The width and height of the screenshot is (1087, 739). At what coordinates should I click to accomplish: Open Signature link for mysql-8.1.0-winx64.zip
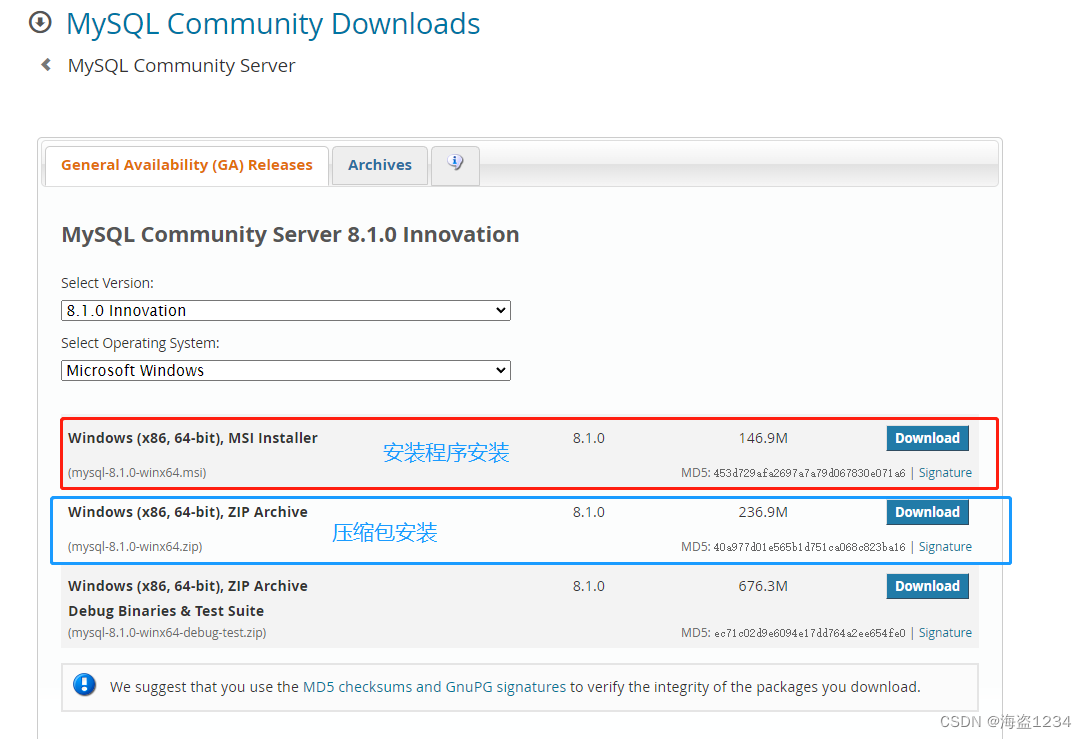(x=945, y=547)
